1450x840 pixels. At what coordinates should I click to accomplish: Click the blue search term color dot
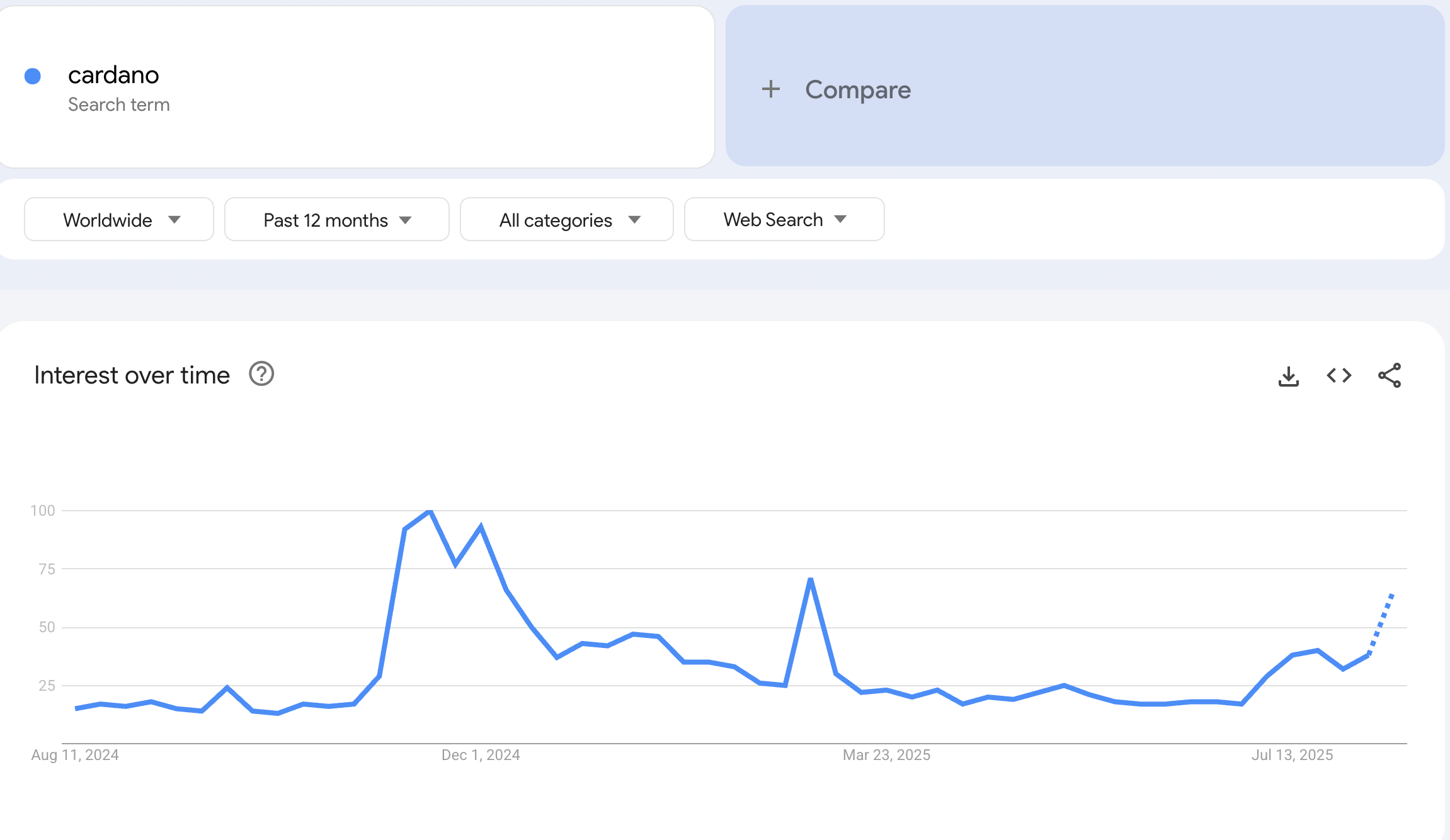pyautogui.click(x=33, y=75)
